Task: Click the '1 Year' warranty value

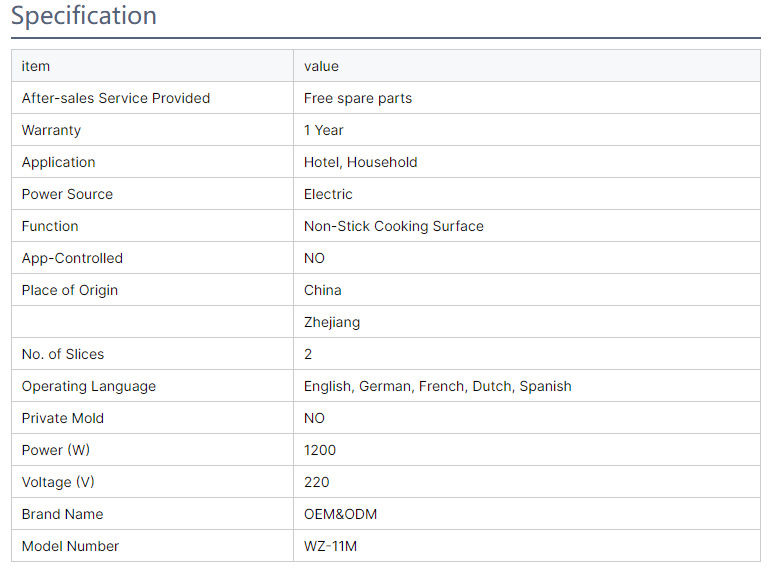Action: tap(323, 130)
